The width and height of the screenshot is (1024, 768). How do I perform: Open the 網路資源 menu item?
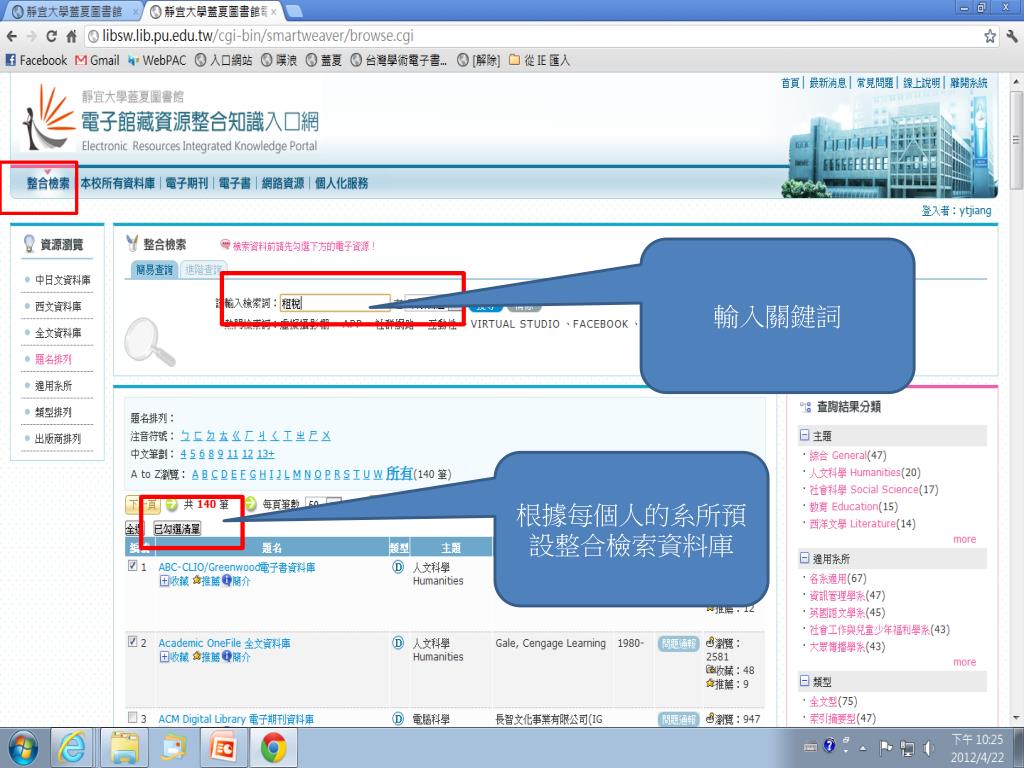click(x=283, y=183)
